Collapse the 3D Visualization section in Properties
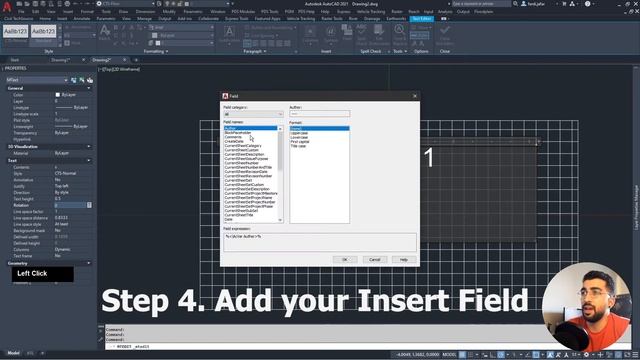Image resolution: width=640 pixels, height=360 pixels. tap(89, 147)
